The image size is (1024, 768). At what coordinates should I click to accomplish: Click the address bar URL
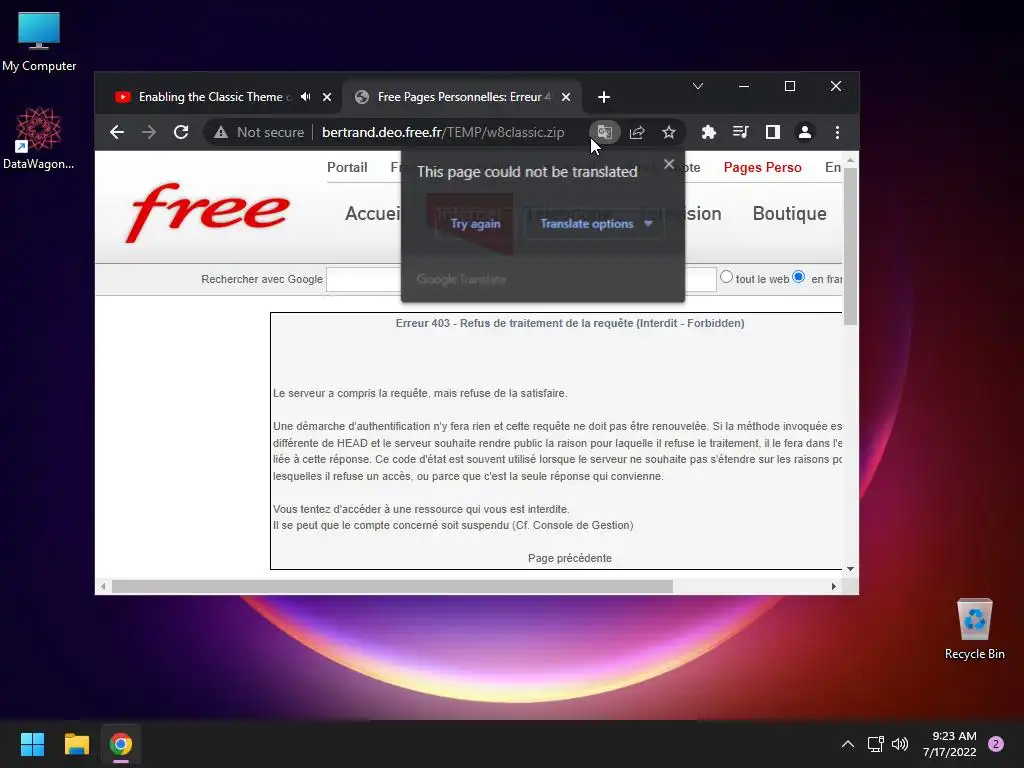point(443,133)
